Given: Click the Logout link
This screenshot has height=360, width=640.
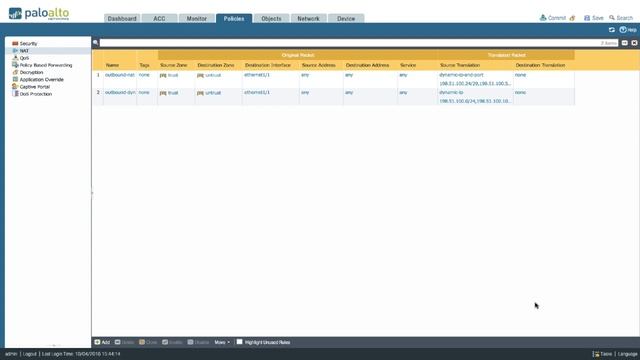Looking at the screenshot, I should click(29, 354).
